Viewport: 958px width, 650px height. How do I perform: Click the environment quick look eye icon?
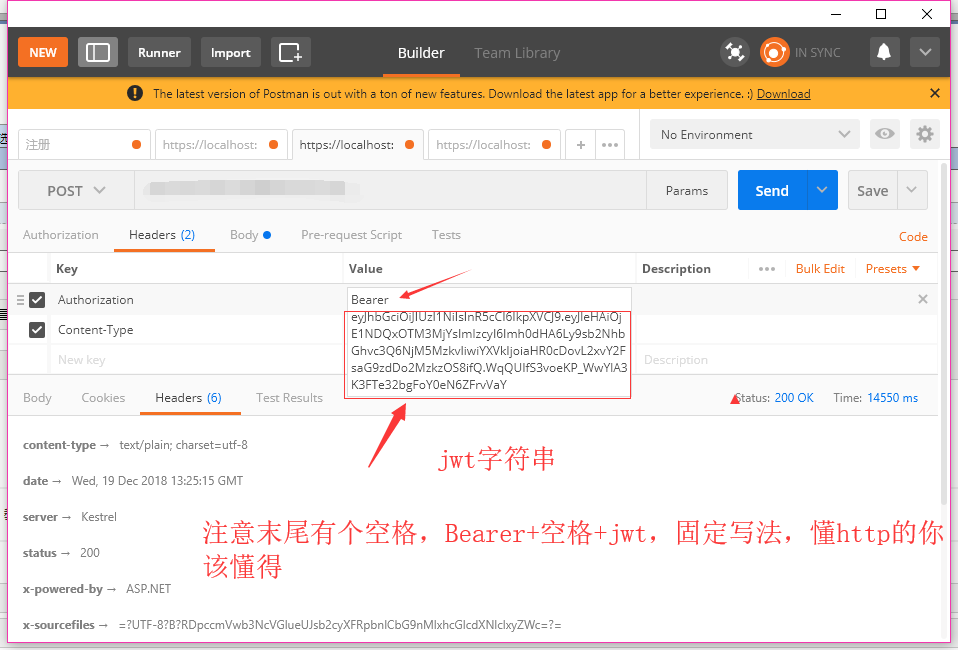pos(884,134)
